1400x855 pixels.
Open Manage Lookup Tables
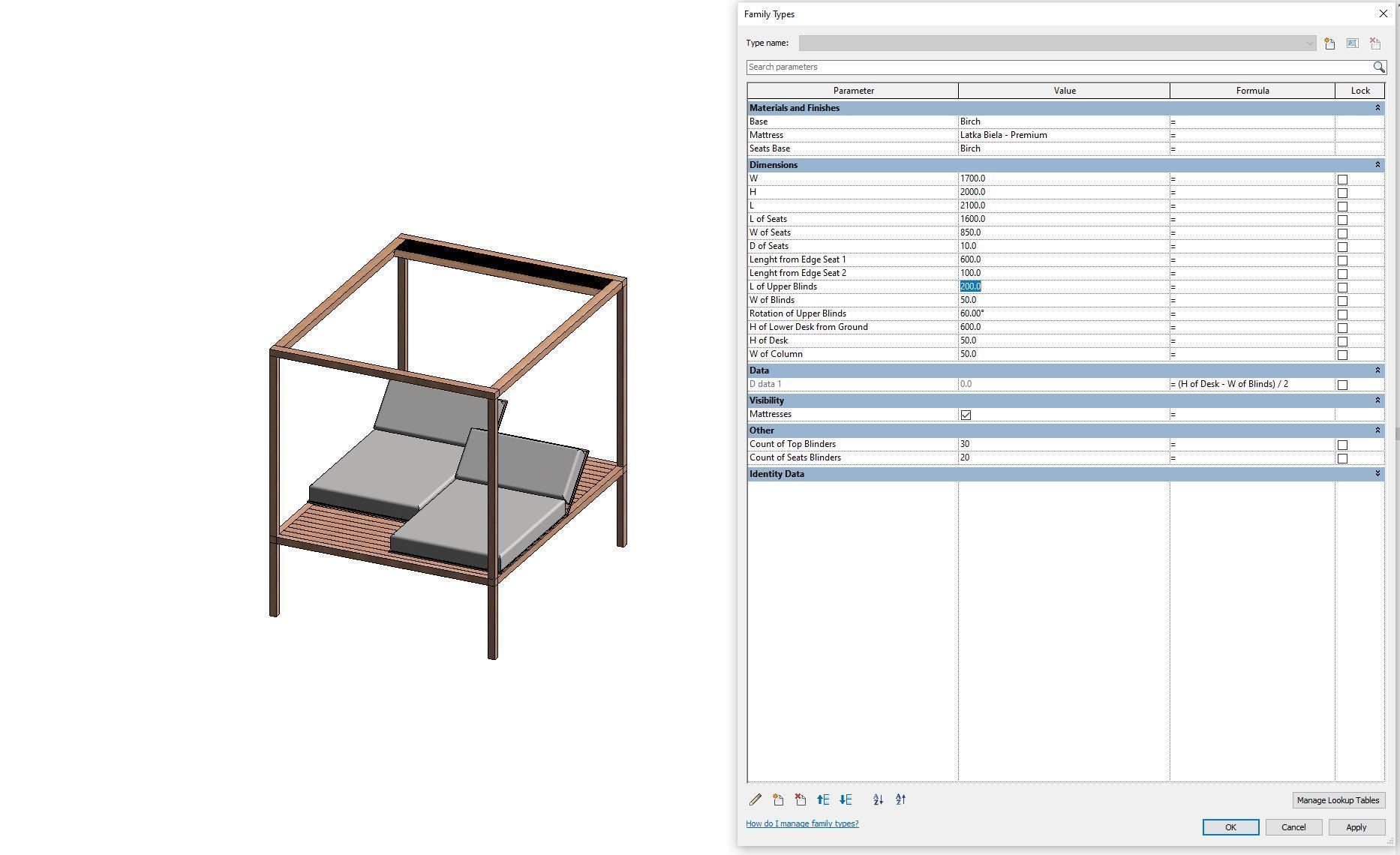(x=1338, y=800)
